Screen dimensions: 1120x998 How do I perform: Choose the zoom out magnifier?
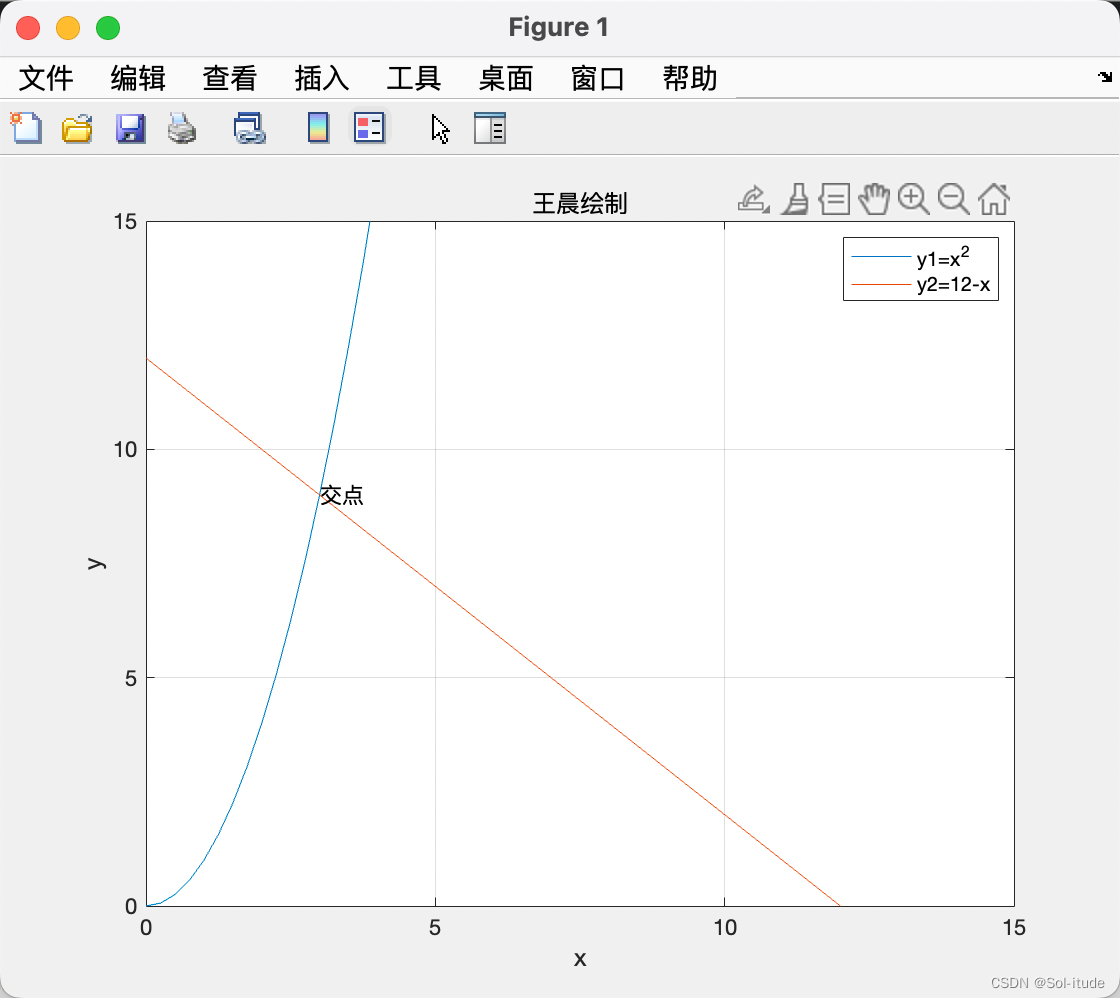(x=954, y=199)
